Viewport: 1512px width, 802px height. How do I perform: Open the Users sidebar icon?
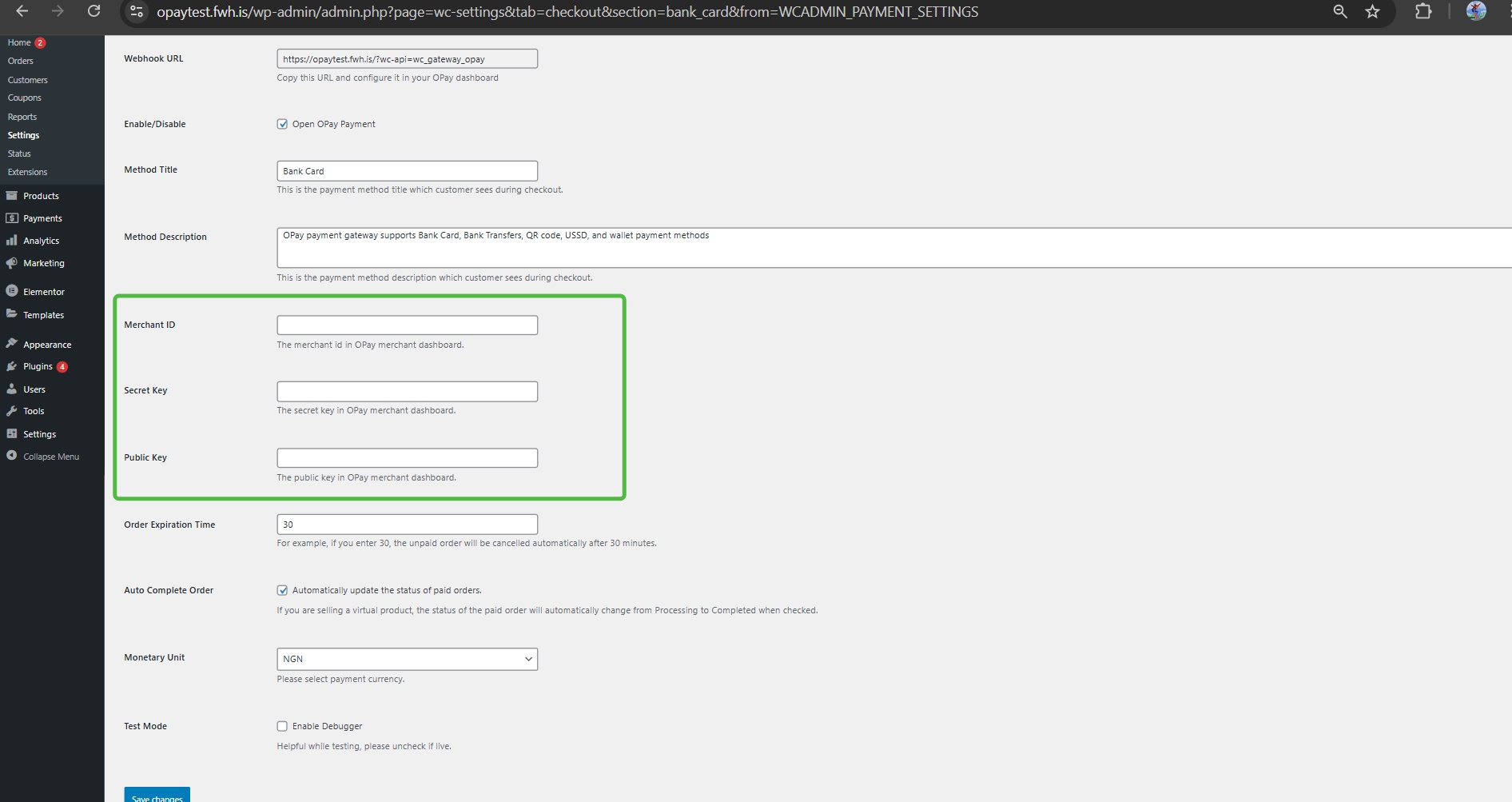12,389
